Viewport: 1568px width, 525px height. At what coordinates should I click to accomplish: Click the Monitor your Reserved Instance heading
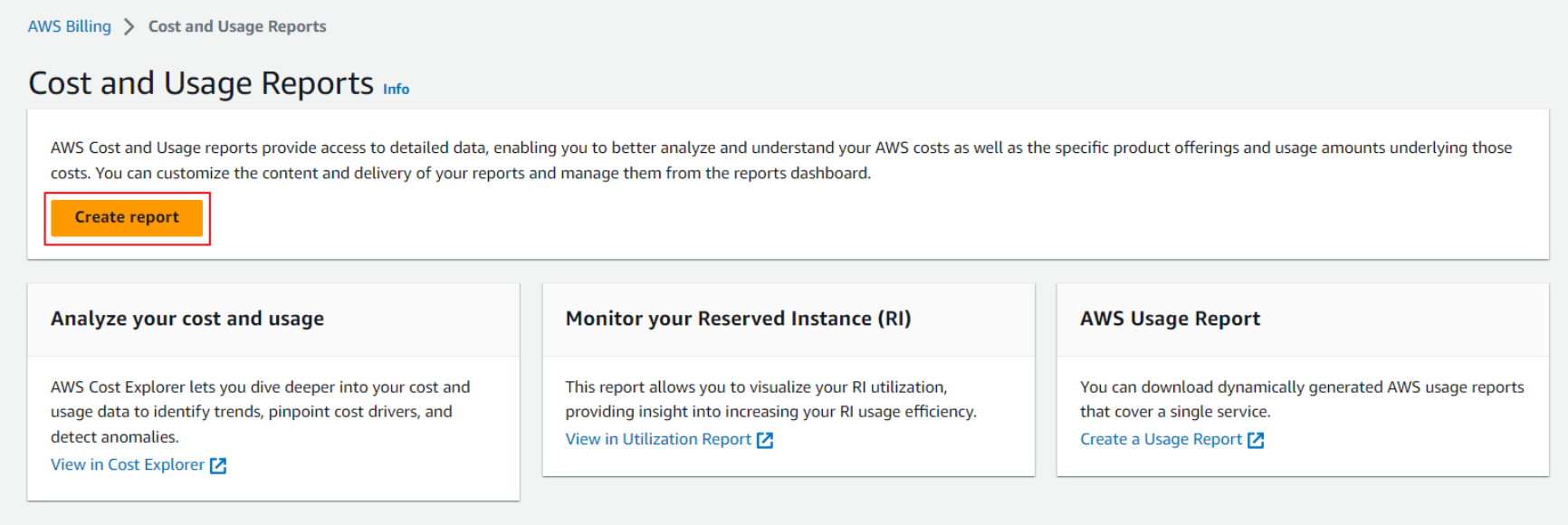pyautogui.click(x=738, y=319)
